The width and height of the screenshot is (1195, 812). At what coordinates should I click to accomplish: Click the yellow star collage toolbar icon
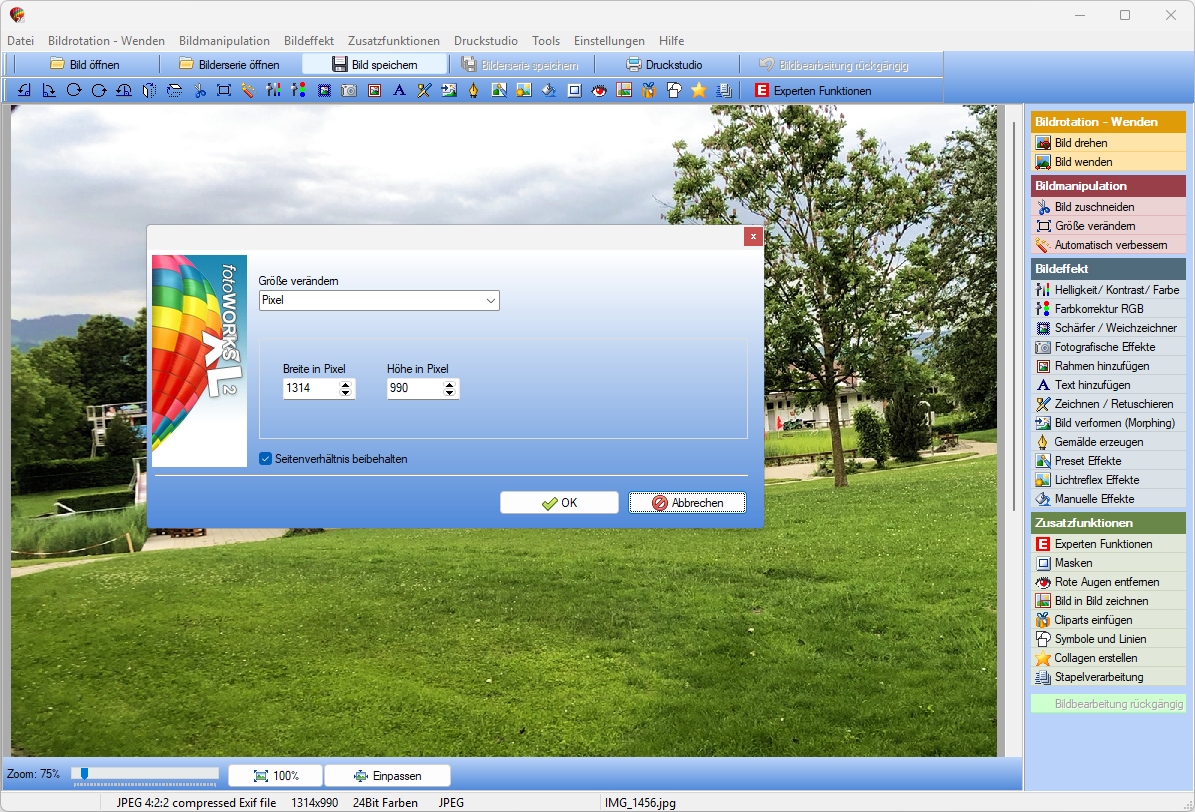point(698,91)
